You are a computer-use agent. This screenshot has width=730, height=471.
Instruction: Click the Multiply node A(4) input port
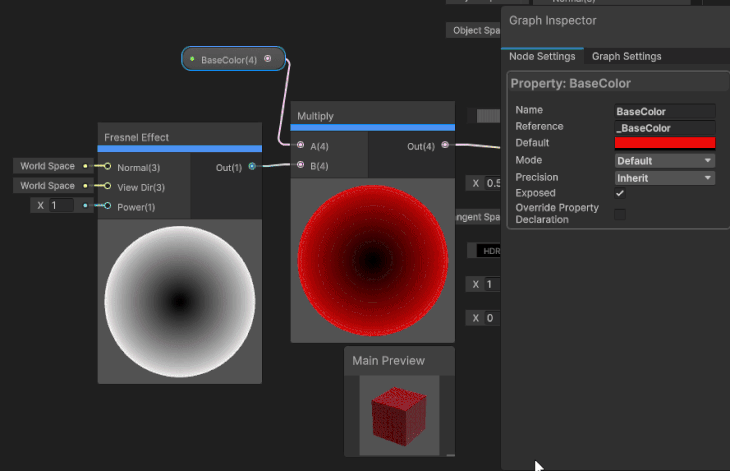coord(301,145)
